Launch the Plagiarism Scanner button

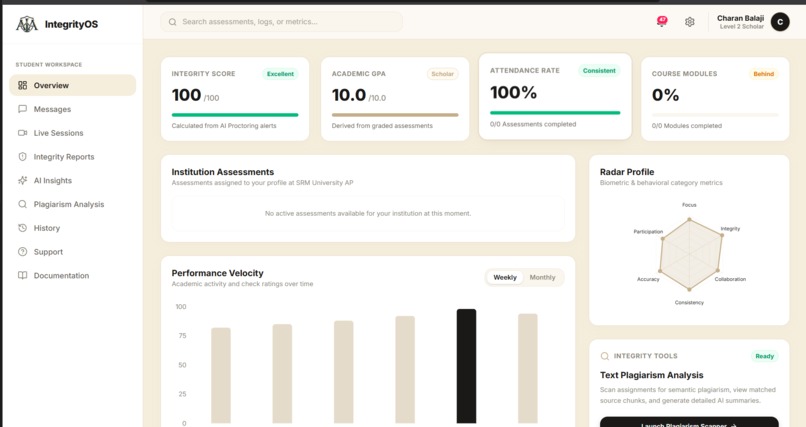pyautogui.click(x=689, y=422)
